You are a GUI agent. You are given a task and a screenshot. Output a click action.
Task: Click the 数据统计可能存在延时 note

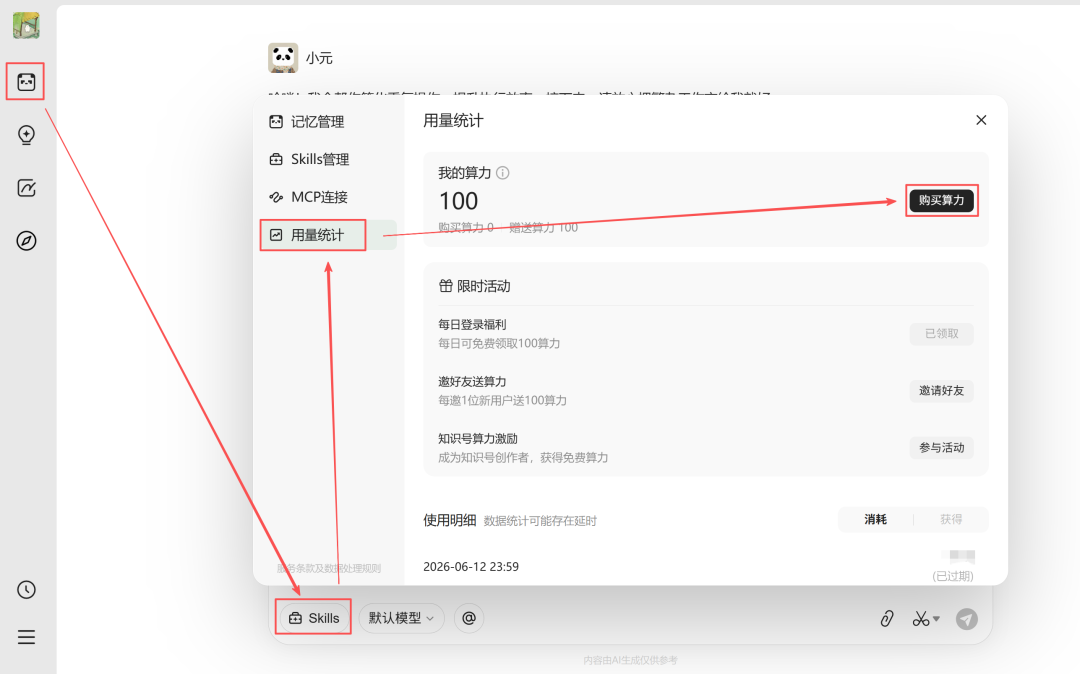(540, 521)
